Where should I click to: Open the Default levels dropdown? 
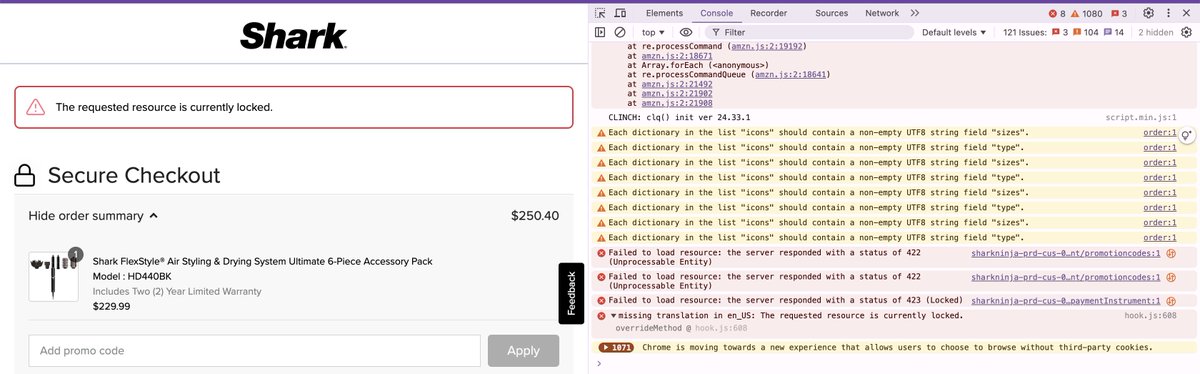point(955,32)
